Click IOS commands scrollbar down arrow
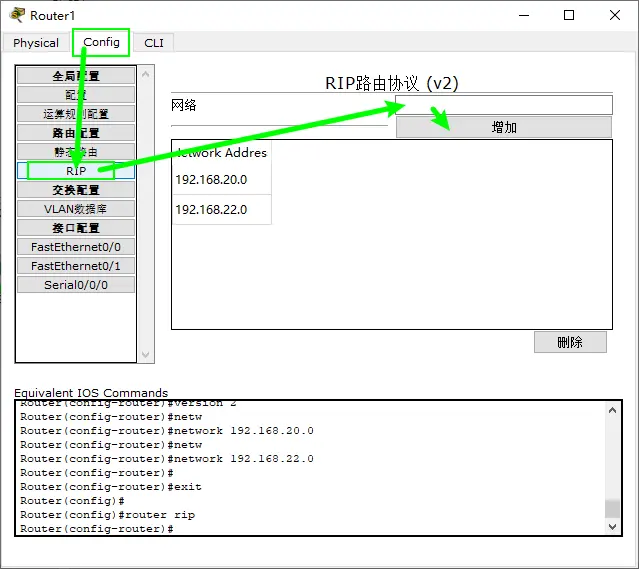 [612, 527]
